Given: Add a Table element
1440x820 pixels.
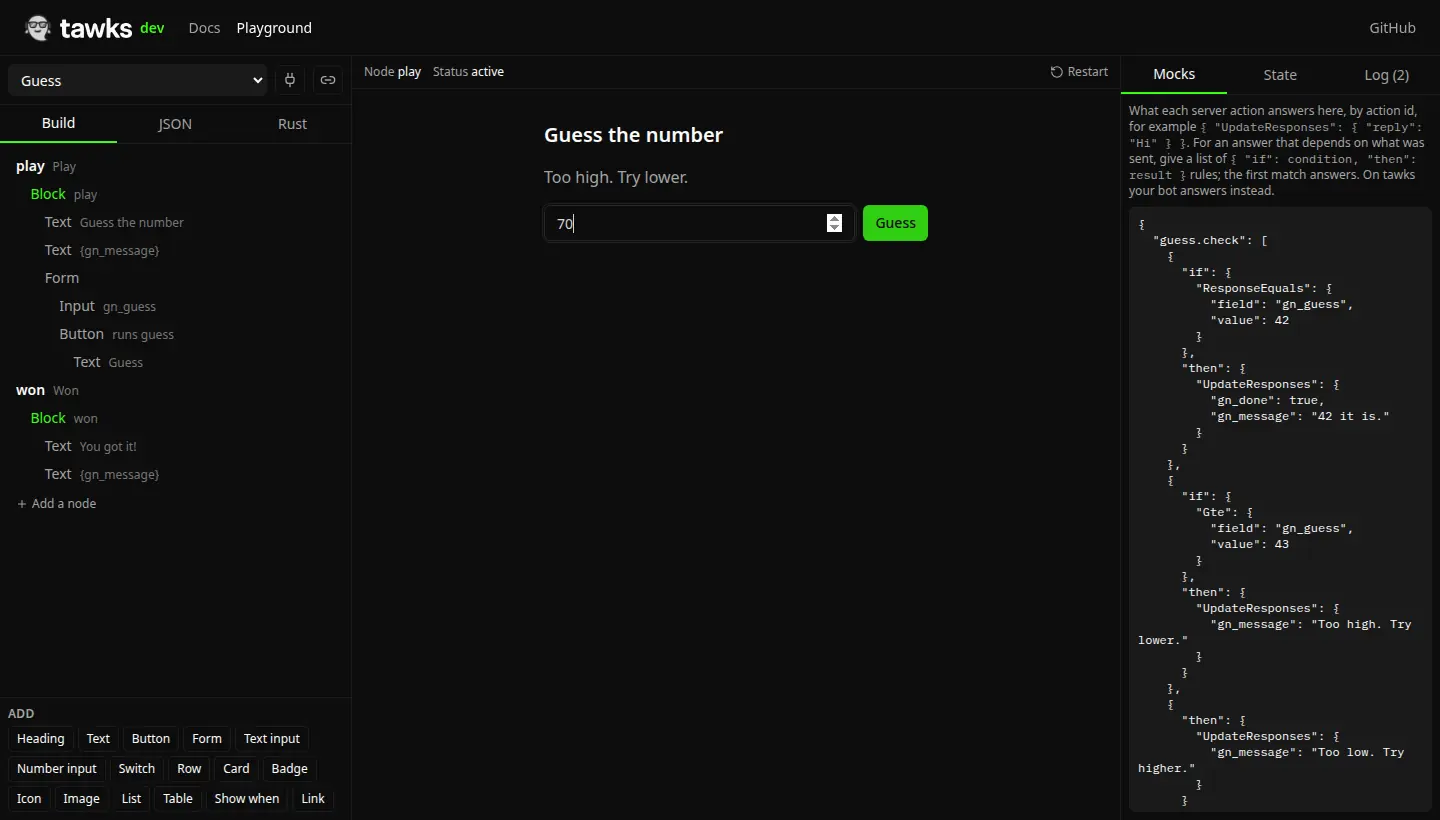Looking at the screenshot, I should [178, 799].
